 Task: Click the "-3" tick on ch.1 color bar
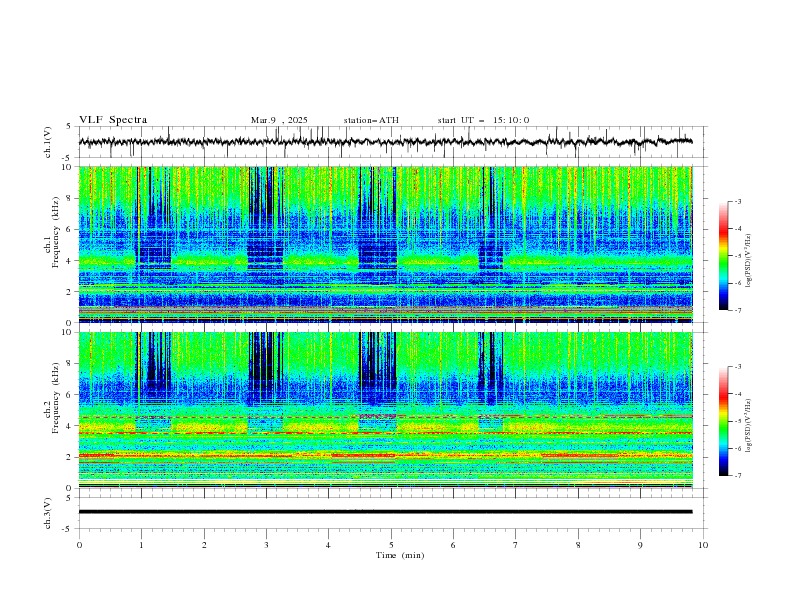coord(737,201)
